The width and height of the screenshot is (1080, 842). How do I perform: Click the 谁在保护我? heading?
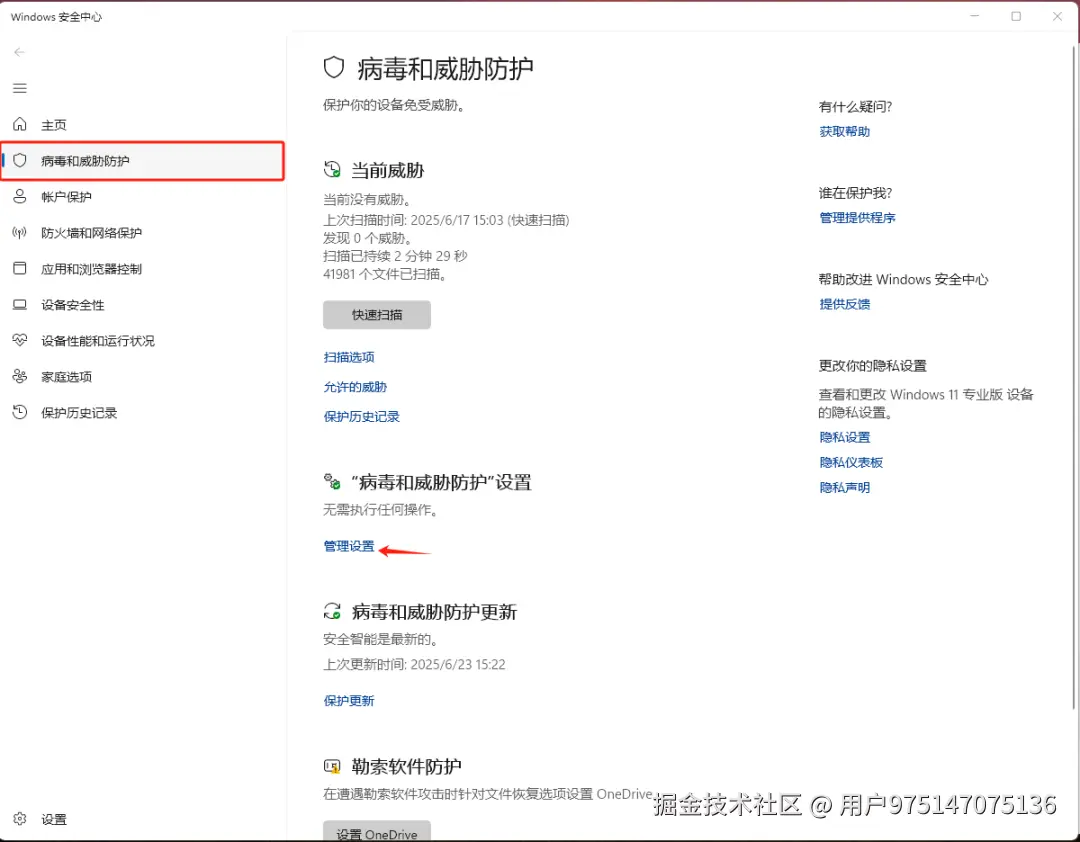pyautogui.click(x=855, y=192)
